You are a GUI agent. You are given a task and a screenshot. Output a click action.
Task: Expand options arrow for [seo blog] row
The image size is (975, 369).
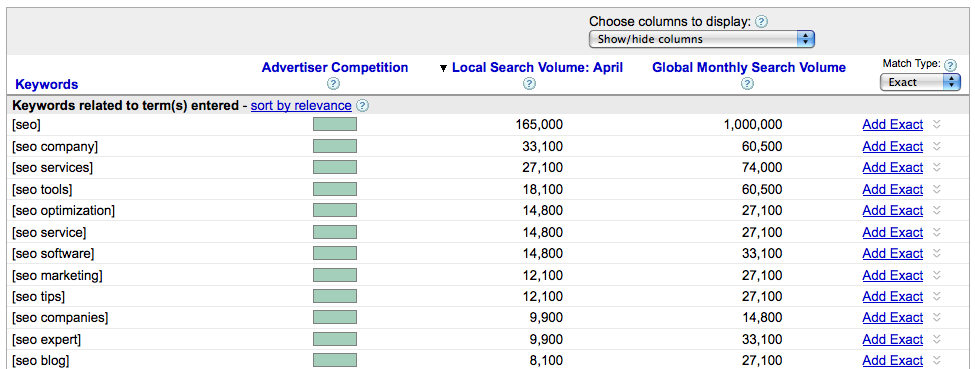pos(937,360)
